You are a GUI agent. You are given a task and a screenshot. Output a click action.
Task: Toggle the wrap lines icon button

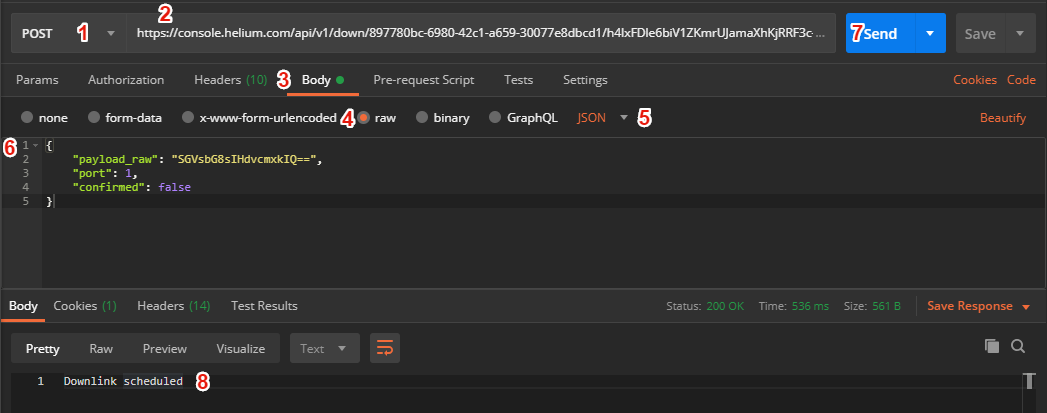click(x=385, y=348)
